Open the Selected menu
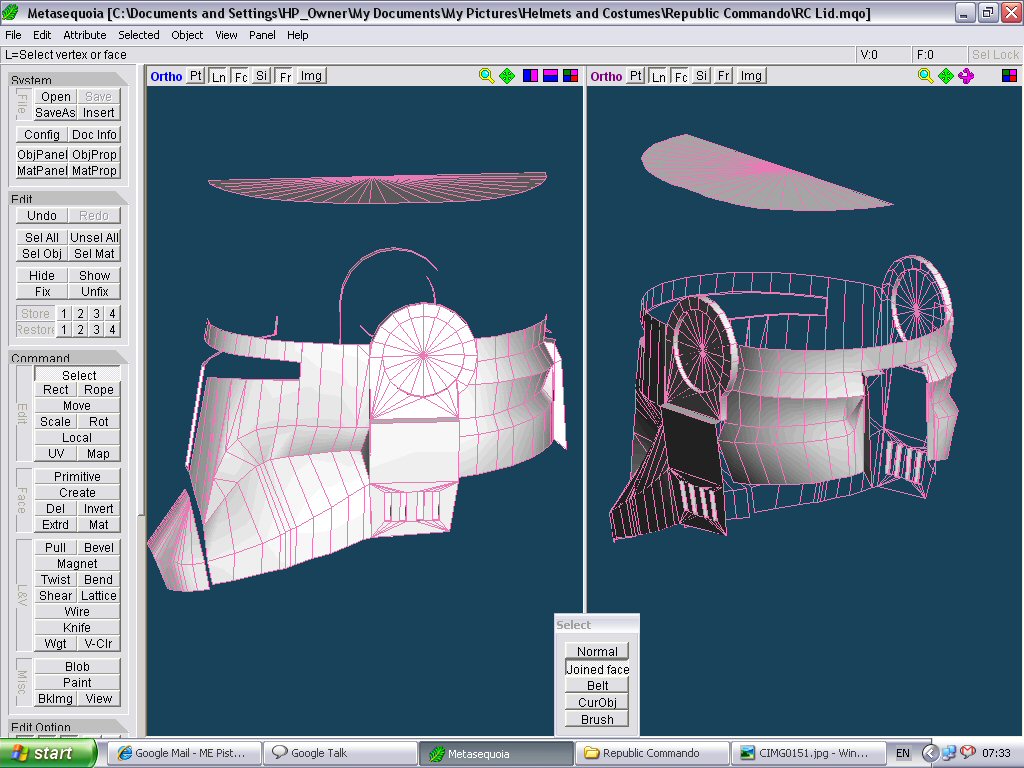Viewport: 1024px width, 768px height. click(138, 35)
